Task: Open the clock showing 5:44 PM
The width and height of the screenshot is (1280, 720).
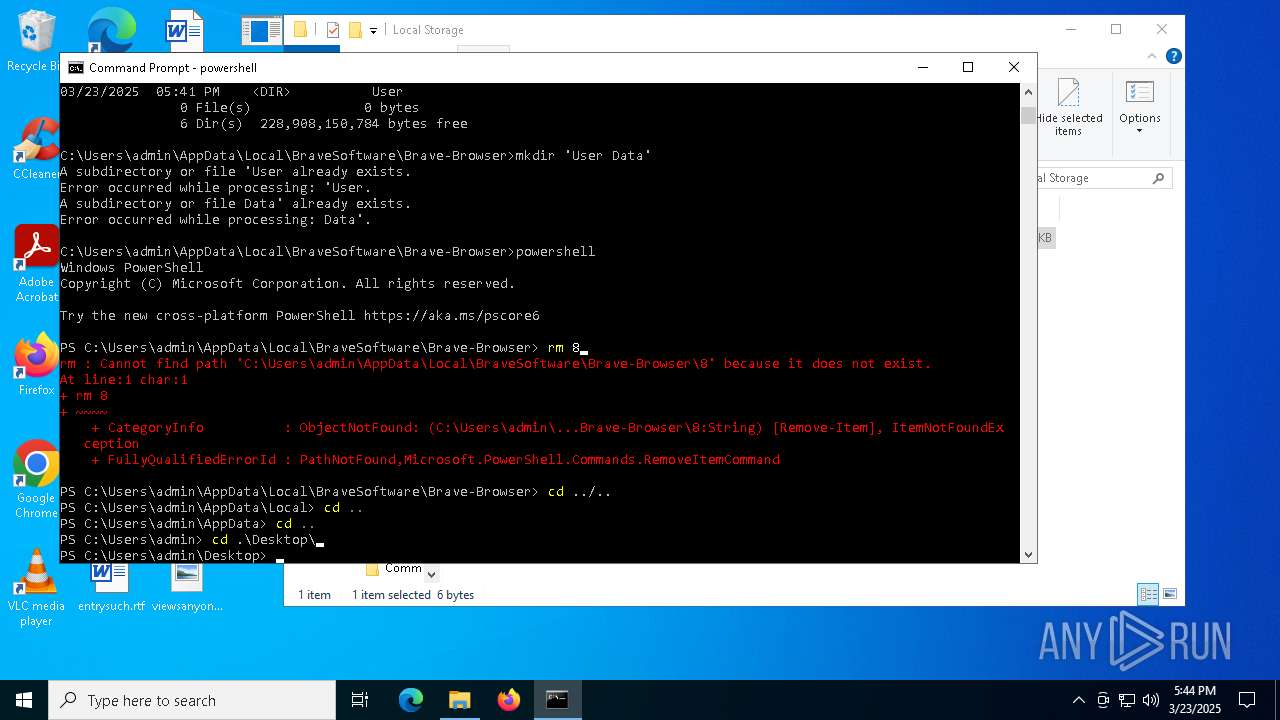Action: point(1194,700)
